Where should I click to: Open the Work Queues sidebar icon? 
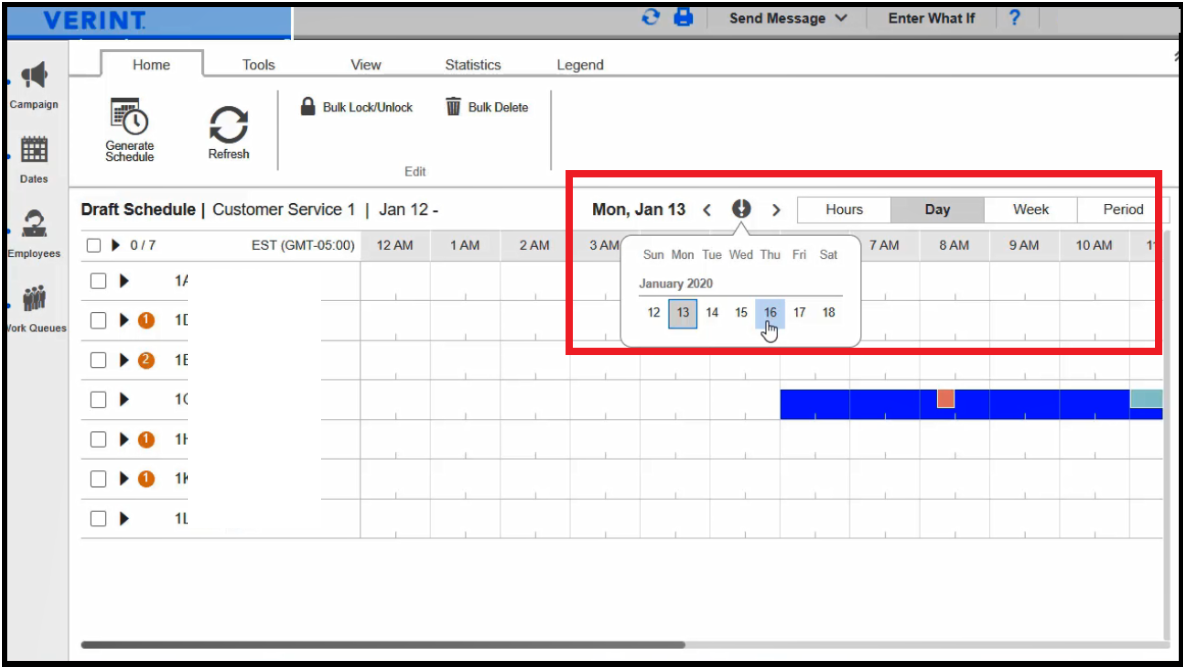point(34,299)
